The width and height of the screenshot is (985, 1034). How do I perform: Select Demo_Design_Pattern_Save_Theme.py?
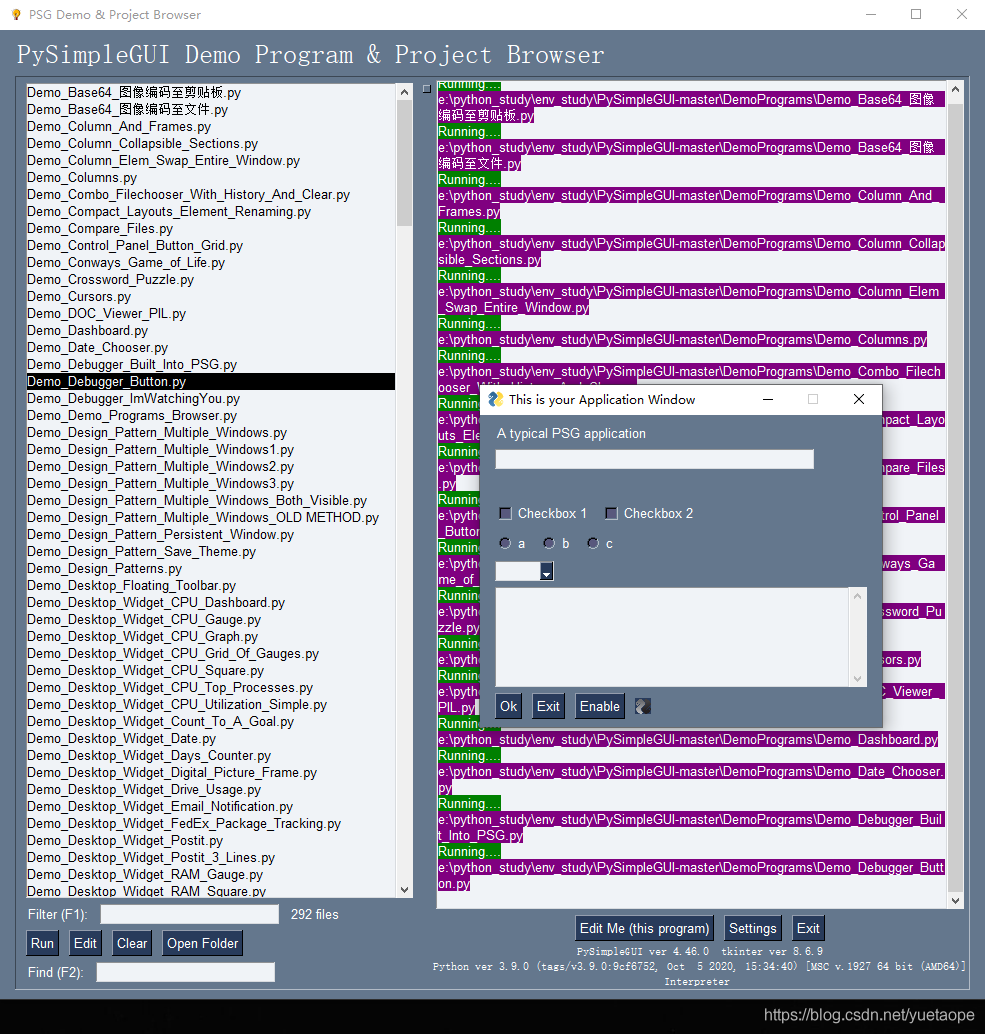pos(211,551)
